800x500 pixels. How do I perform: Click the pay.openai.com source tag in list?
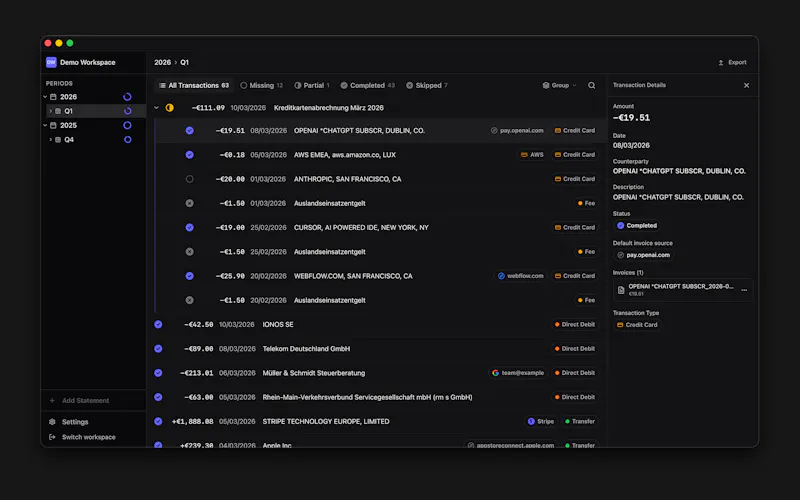517,131
